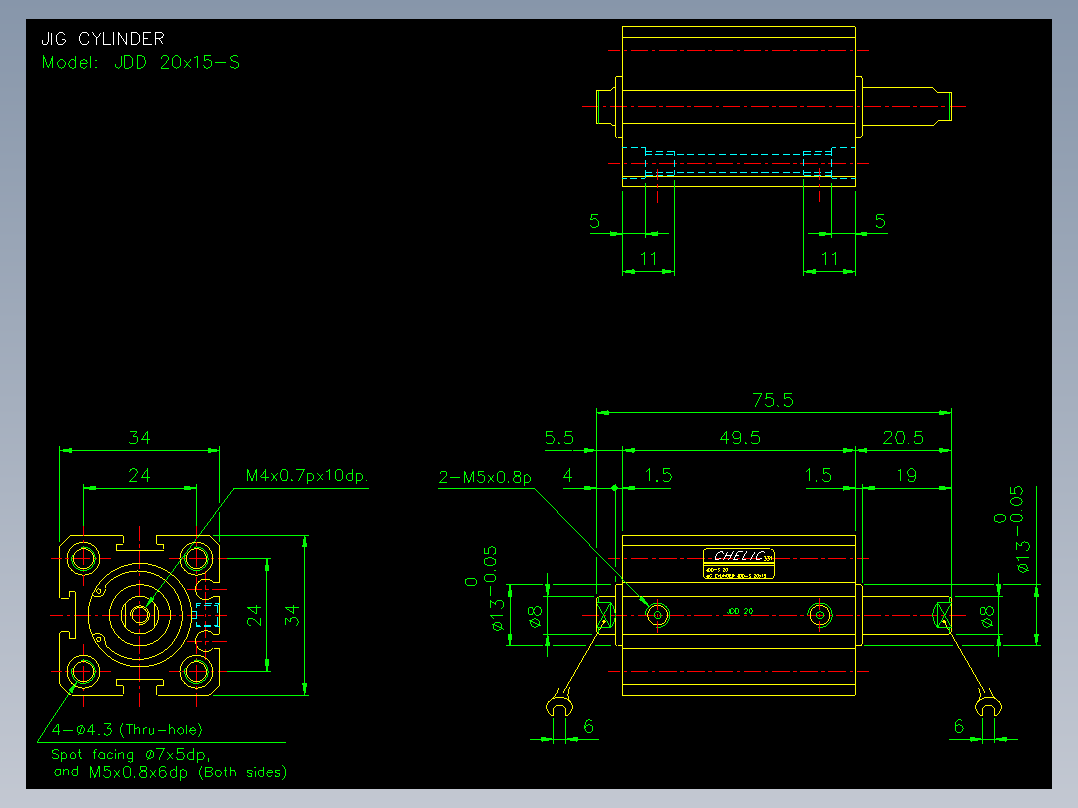
Task: Click the "2-M5x0.8p" port callout
Action: point(485,477)
